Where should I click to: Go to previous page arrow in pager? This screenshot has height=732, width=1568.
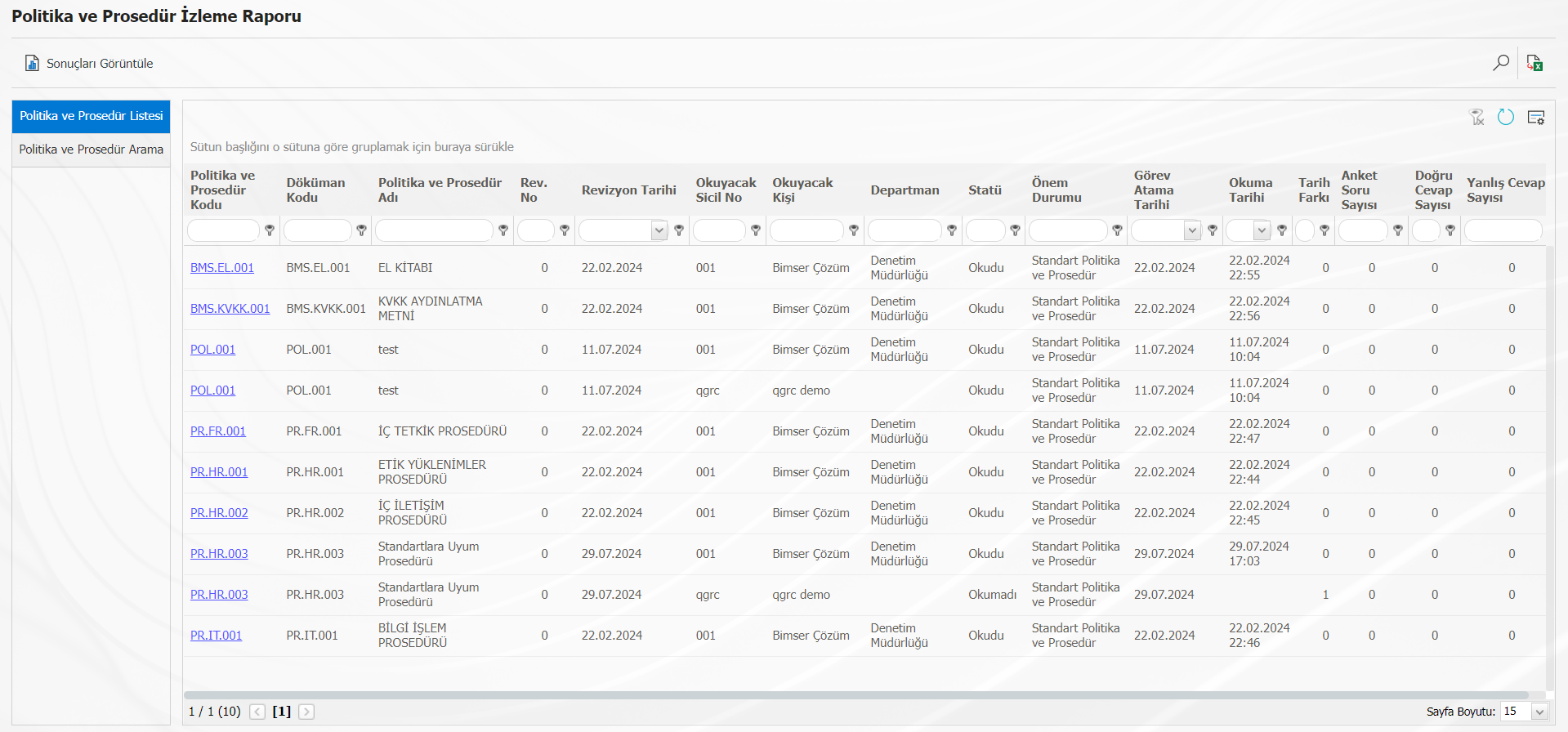257,712
